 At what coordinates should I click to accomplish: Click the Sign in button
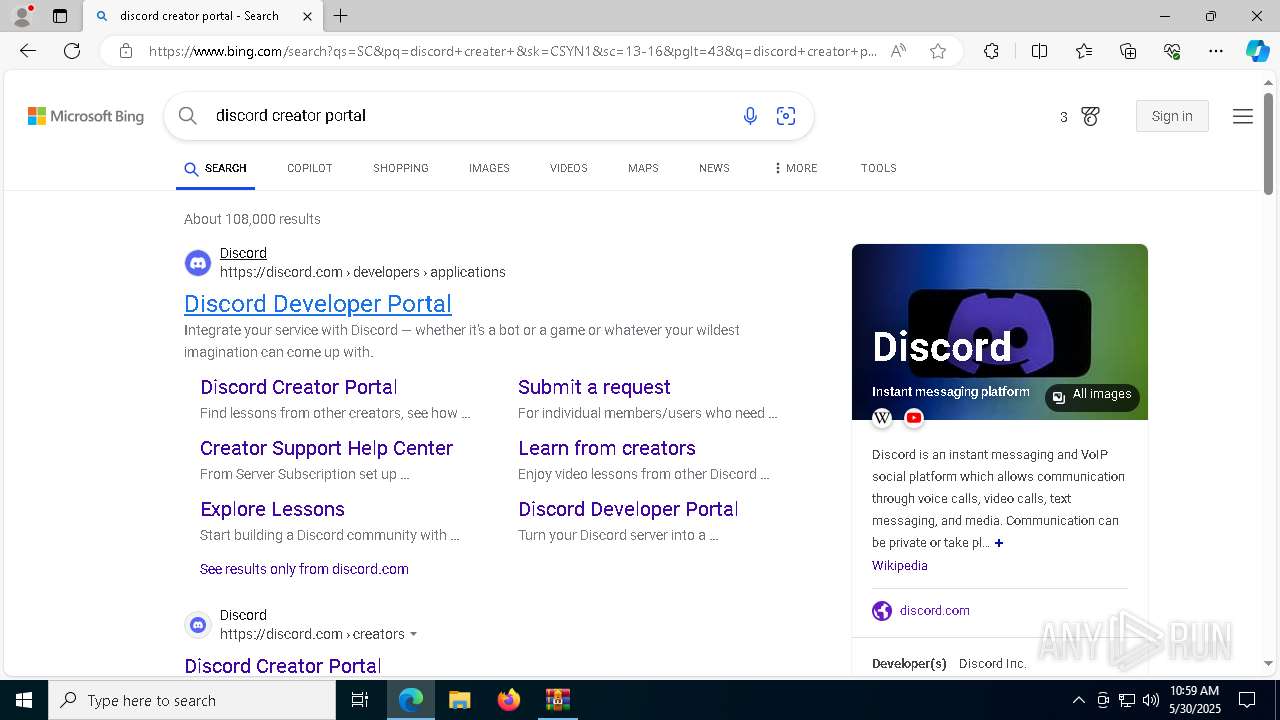(1172, 116)
